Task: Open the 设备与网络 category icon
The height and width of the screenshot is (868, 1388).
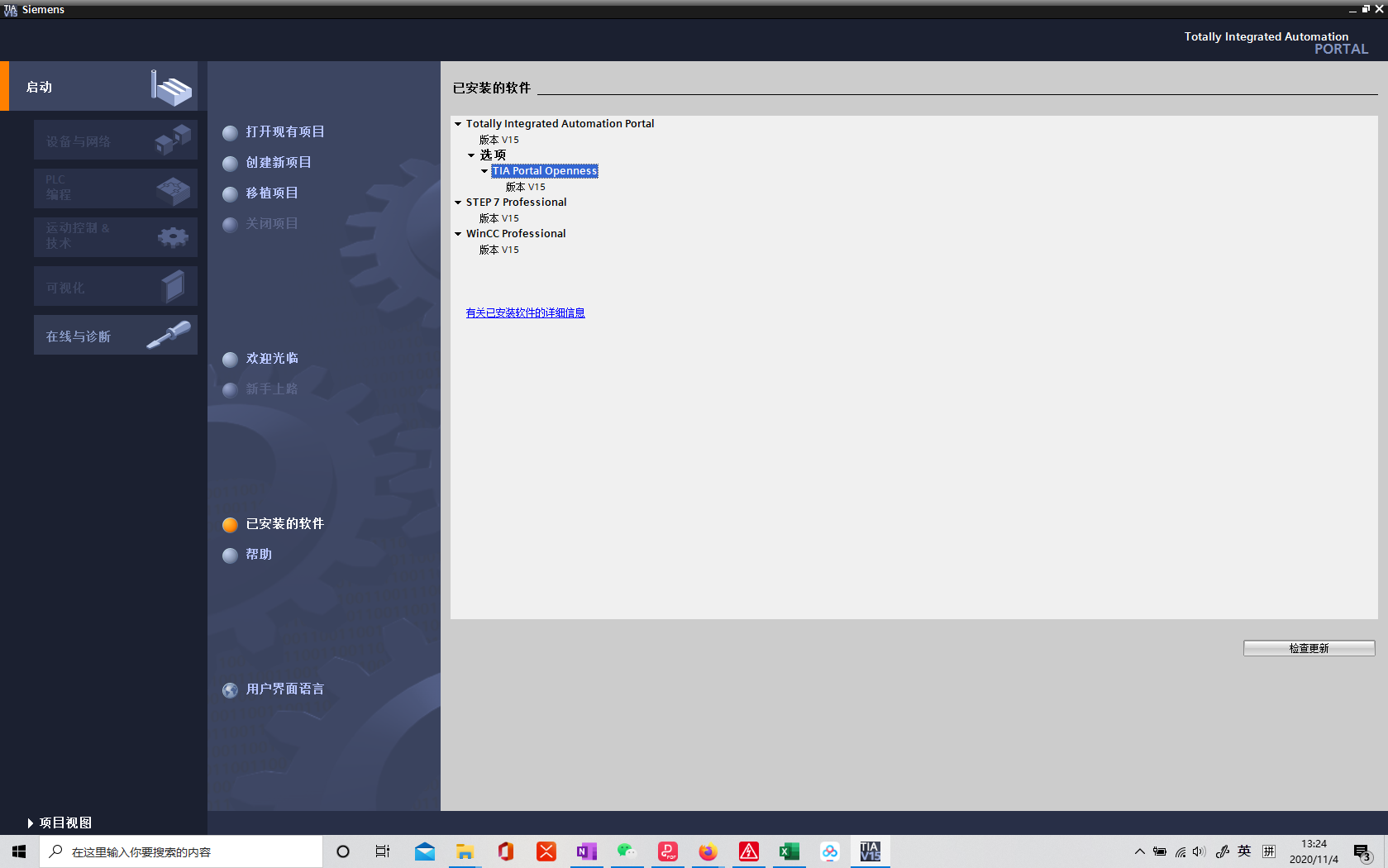Action: [171, 139]
